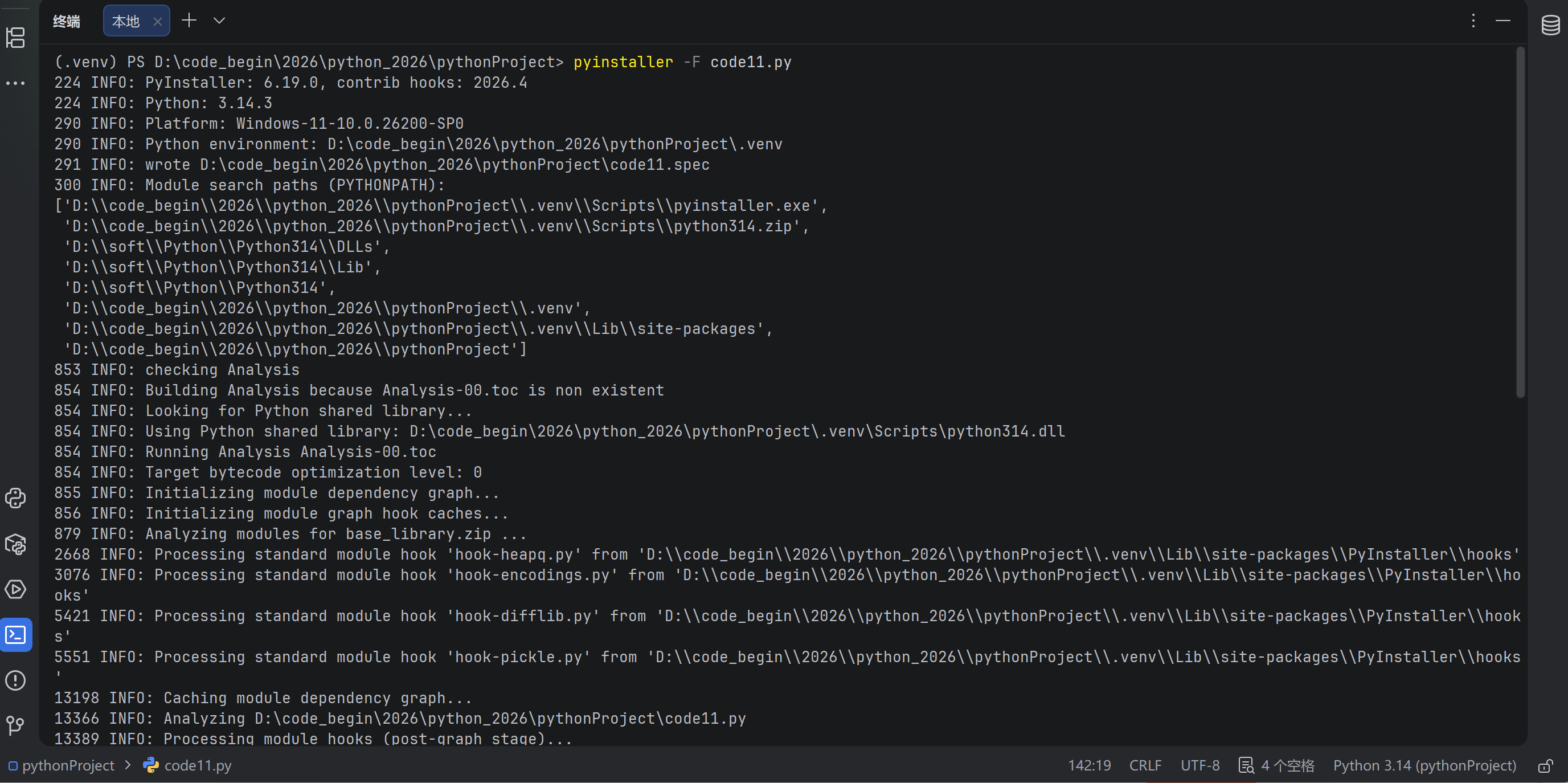Image resolution: width=1568 pixels, height=783 pixels.
Task: Close the 本地 terminal tab
Action: coord(158,21)
